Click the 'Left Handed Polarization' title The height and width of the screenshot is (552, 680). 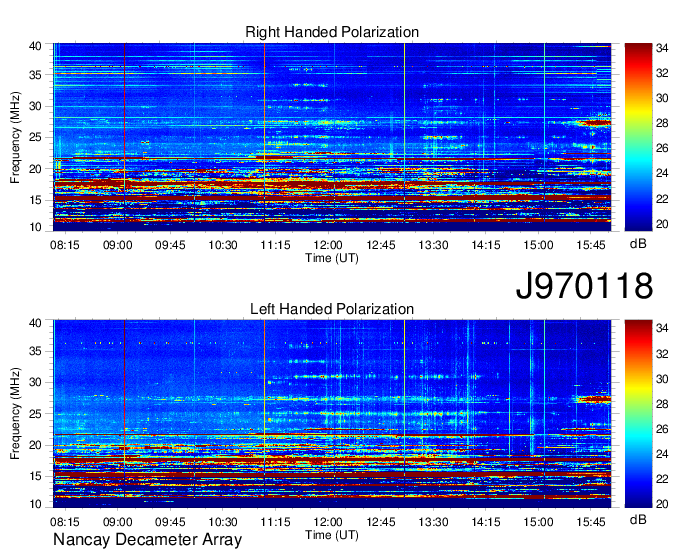(x=332, y=309)
